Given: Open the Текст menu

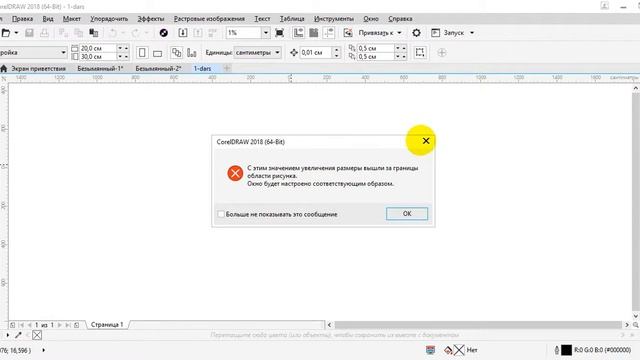Looking at the screenshot, I should pyautogui.click(x=262, y=19).
